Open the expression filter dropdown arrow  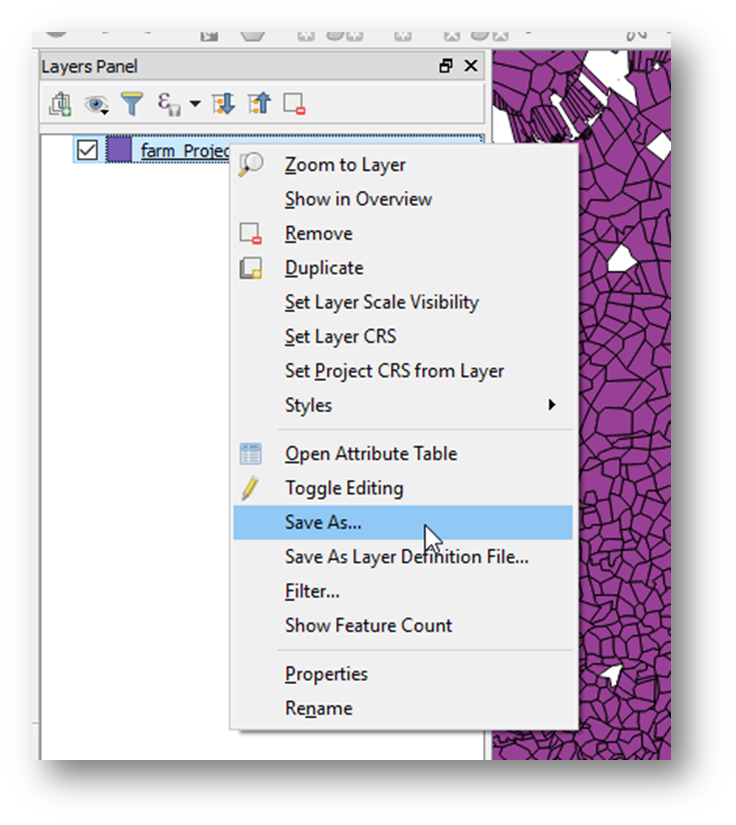pos(195,104)
